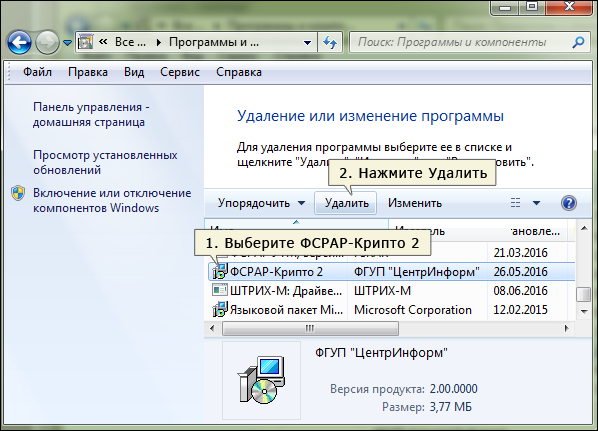Open the Справка menu

click(x=239, y=72)
